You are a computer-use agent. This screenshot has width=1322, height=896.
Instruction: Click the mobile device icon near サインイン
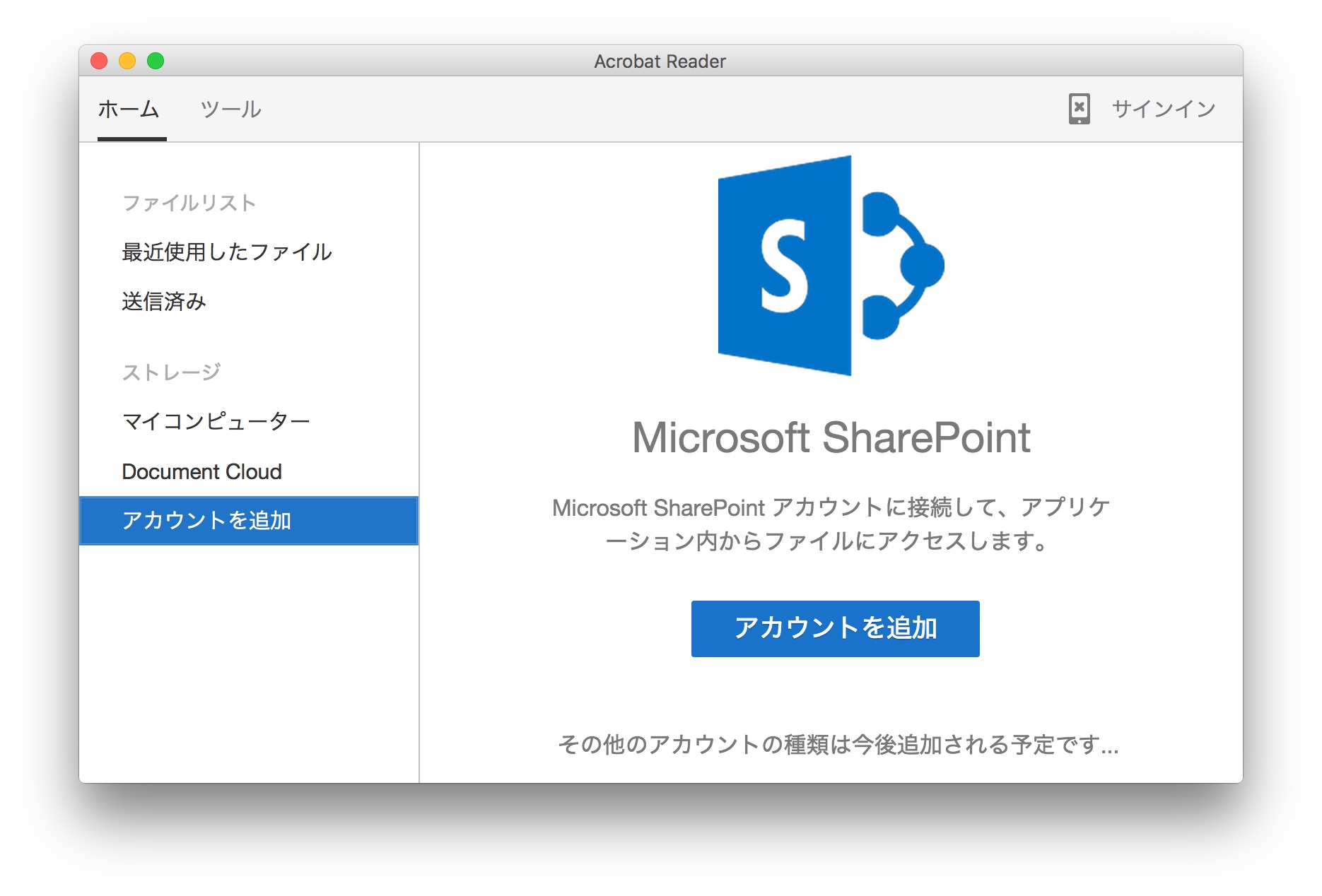[x=1079, y=109]
